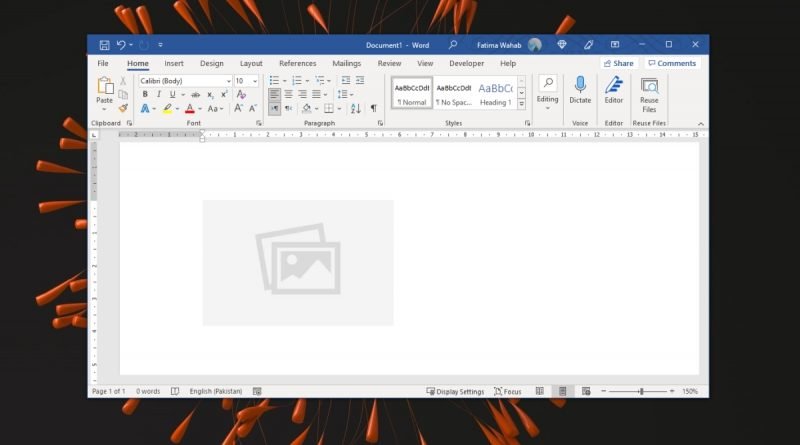
Task: Apply Text Effects blue A
Action: click(x=144, y=109)
